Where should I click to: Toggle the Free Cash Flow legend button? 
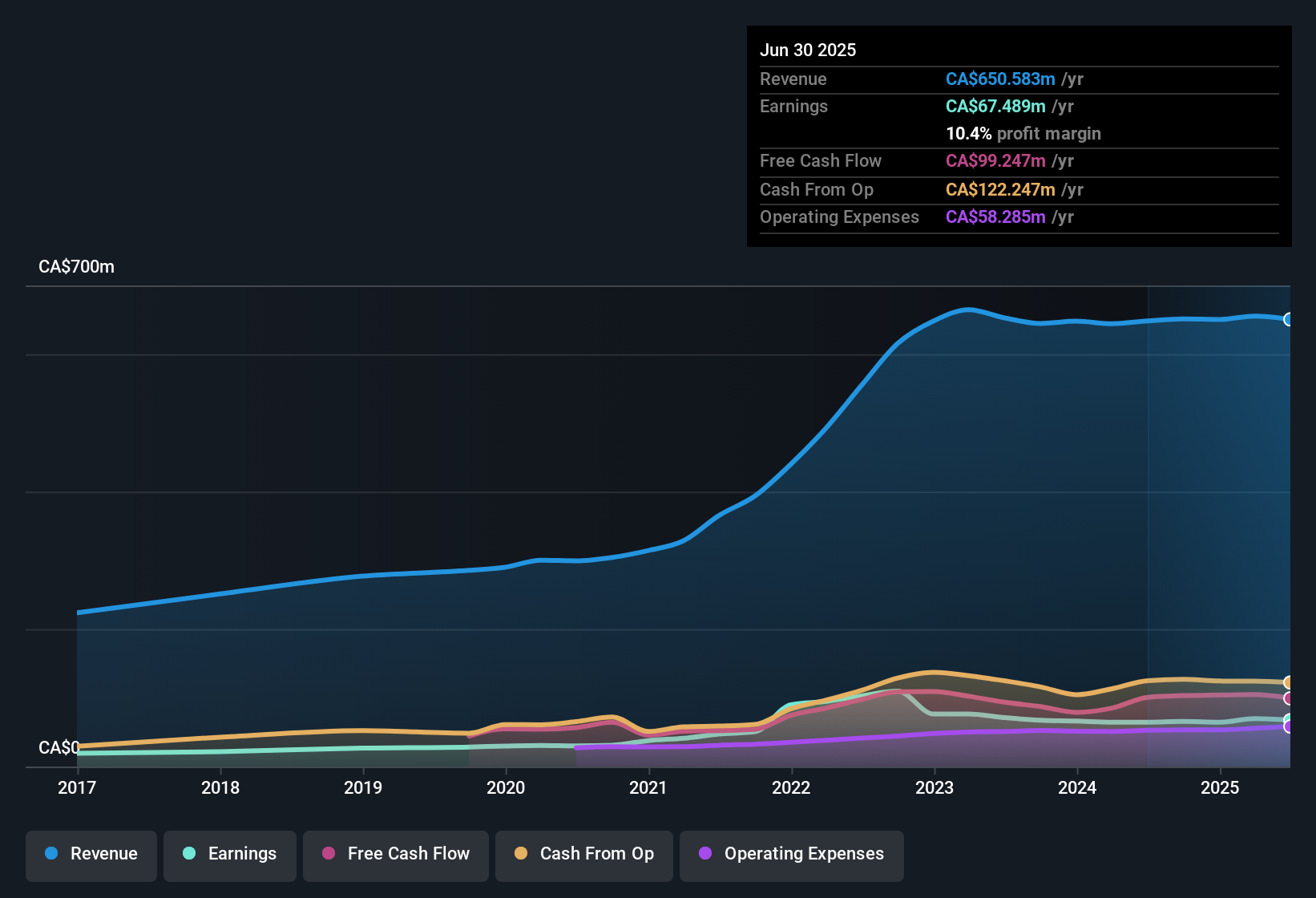coord(396,856)
